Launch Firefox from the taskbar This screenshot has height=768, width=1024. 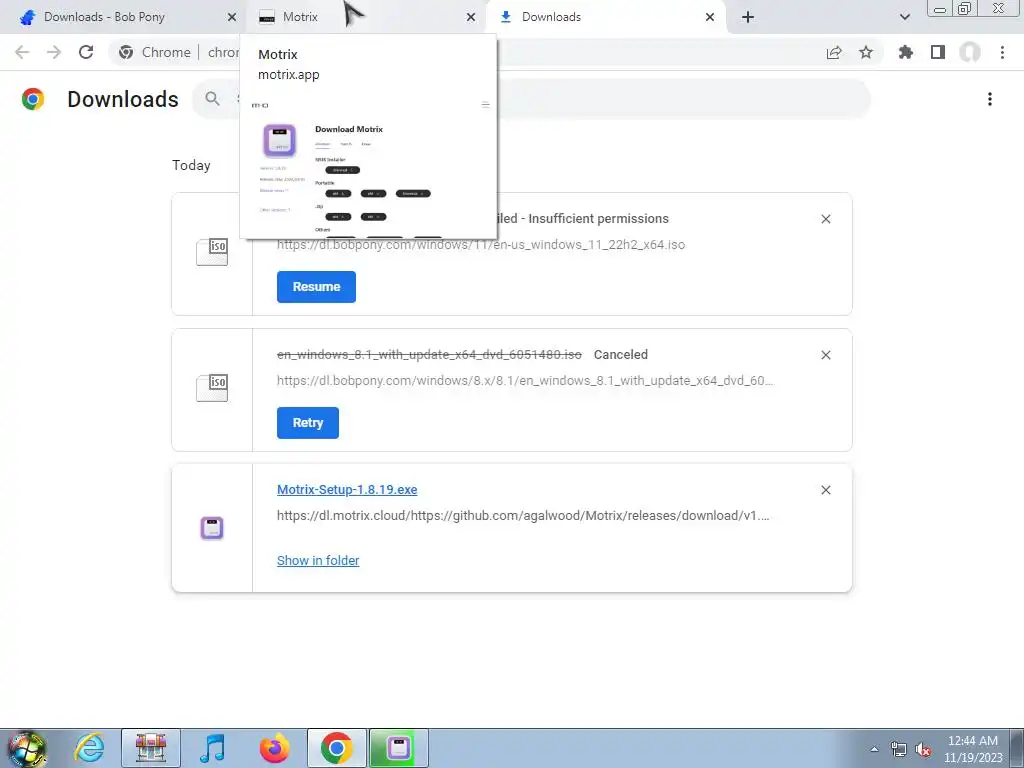tap(274, 748)
